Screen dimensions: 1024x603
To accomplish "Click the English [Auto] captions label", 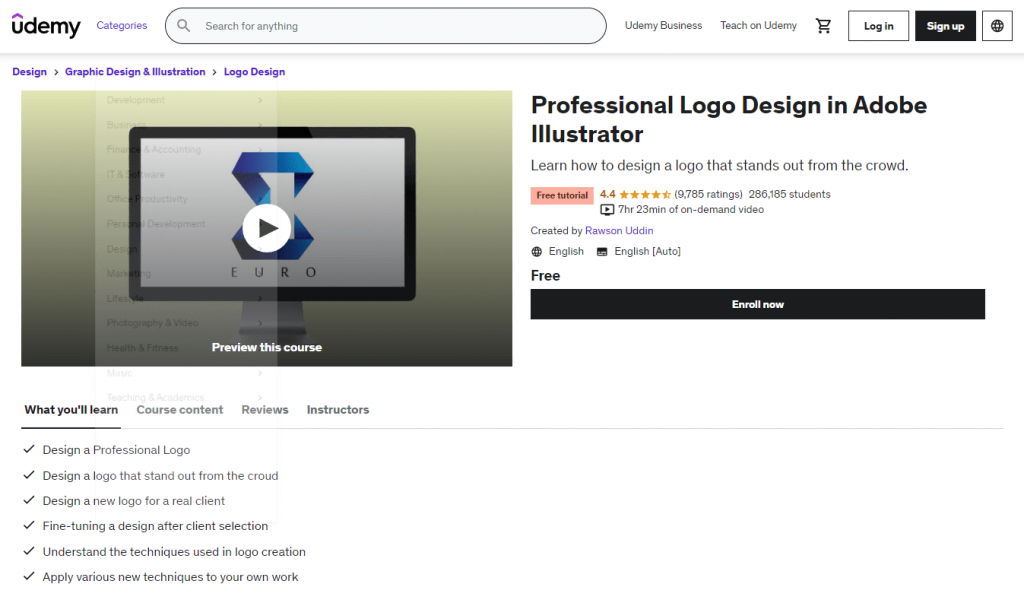I will [x=647, y=252].
